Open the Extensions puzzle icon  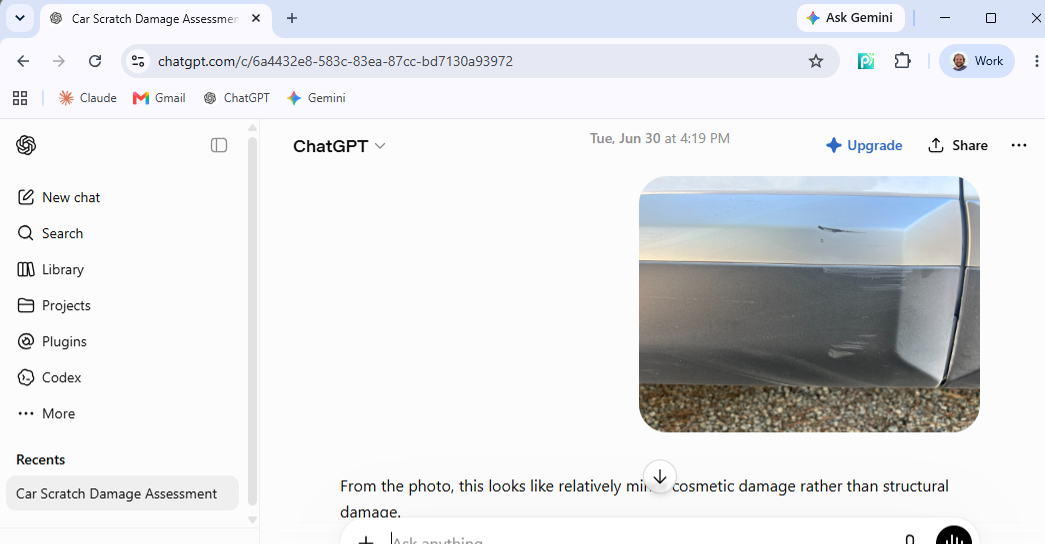902,61
